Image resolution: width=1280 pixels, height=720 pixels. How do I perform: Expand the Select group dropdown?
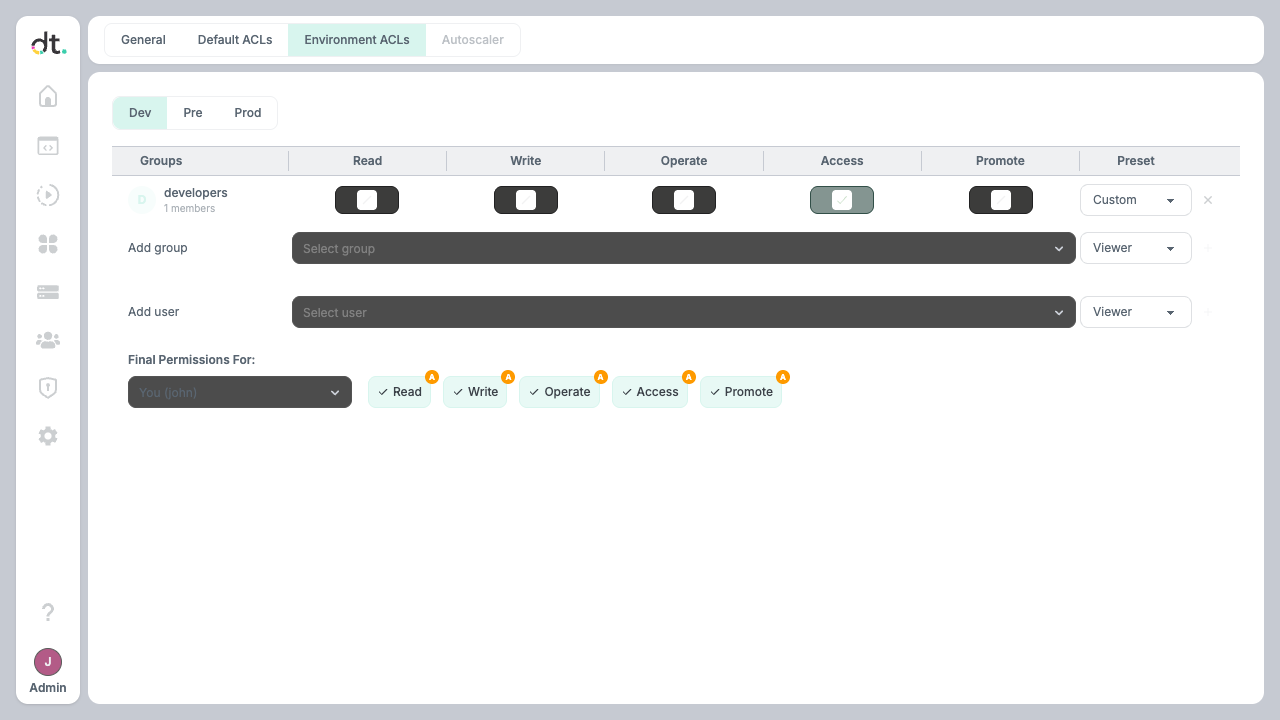pyautogui.click(x=683, y=248)
